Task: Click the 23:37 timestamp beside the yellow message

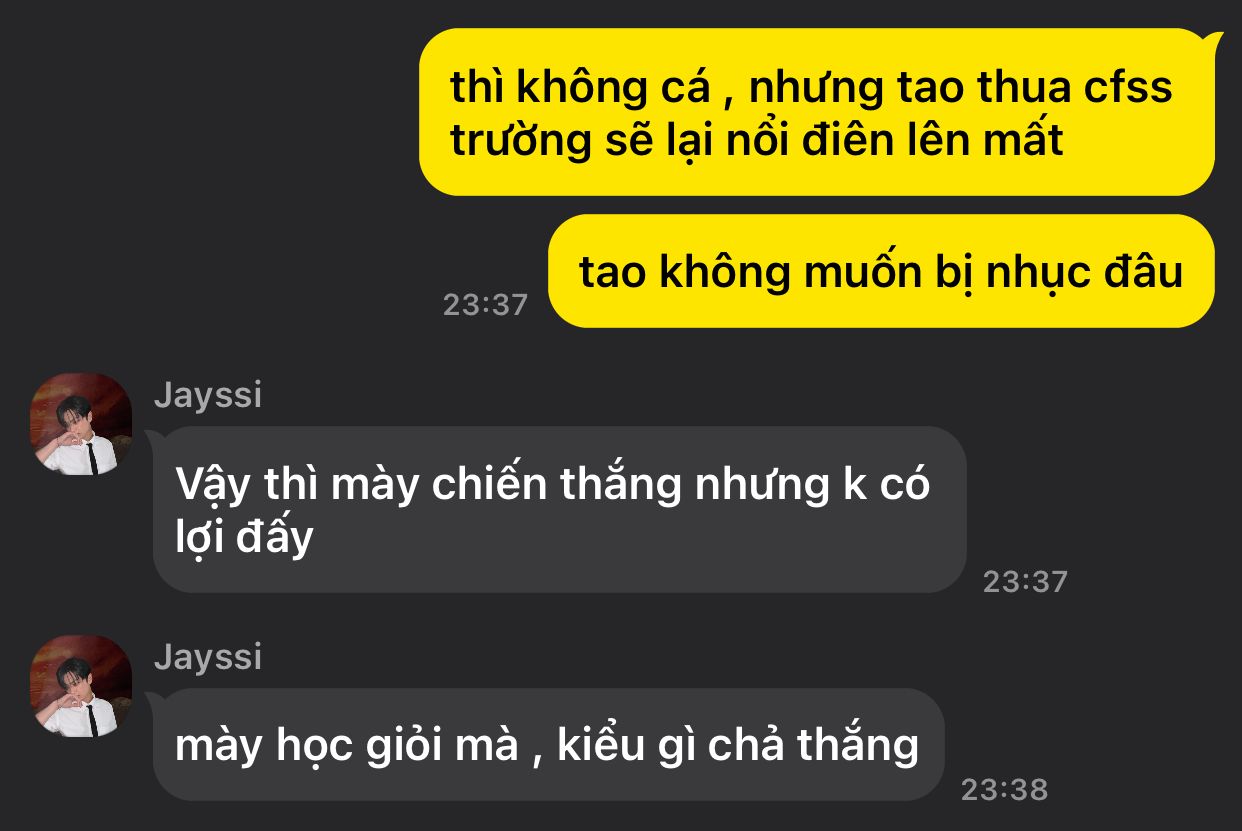Action: [x=485, y=305]
